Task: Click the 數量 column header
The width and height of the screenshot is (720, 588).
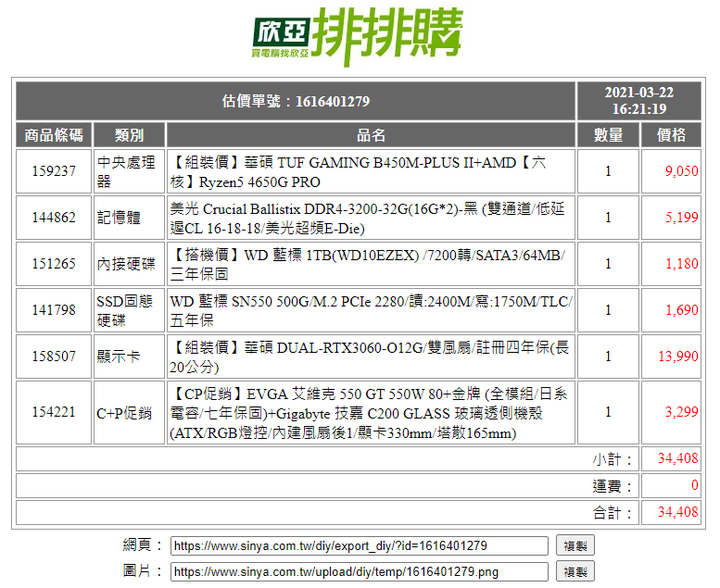Action: (x=608, y=135)
